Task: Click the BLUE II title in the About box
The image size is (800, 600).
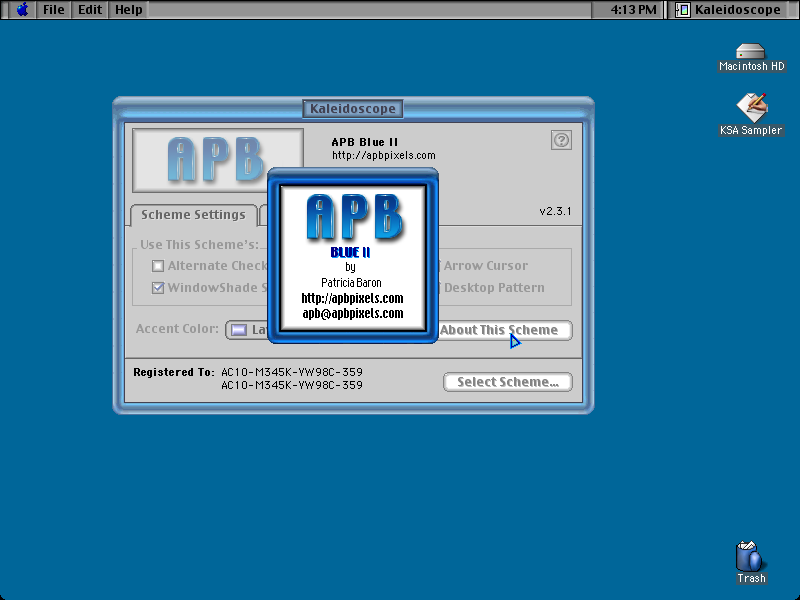Action: (351, 252)
